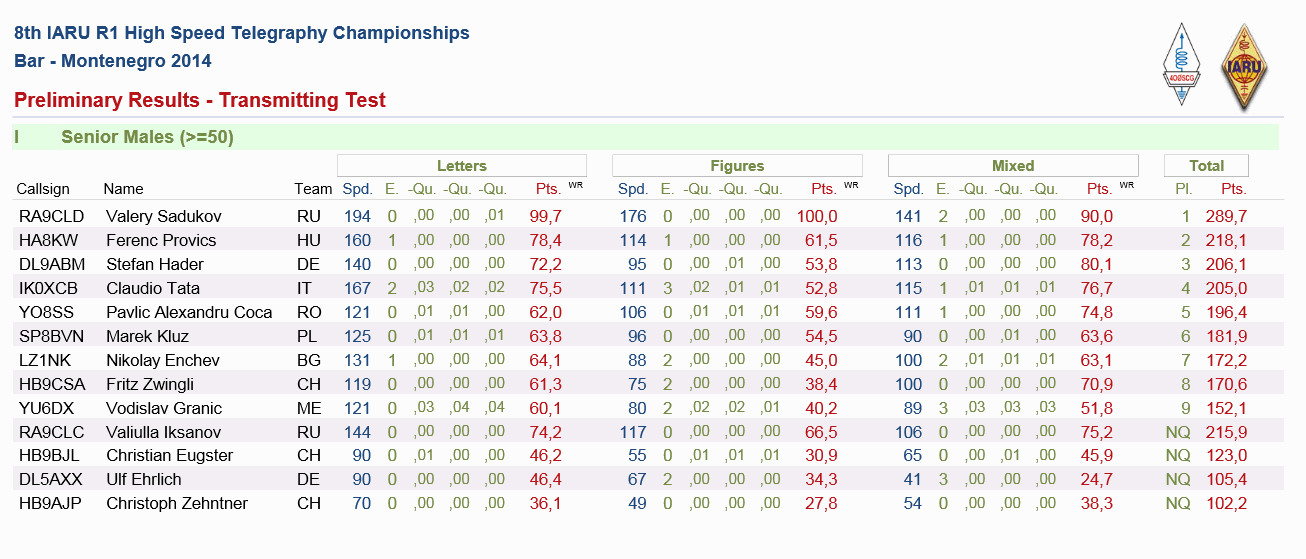Screen dimensions: 1306x559
Task: Click the IARU yellow diamond logo
Action: click(x=1245, y=66)
